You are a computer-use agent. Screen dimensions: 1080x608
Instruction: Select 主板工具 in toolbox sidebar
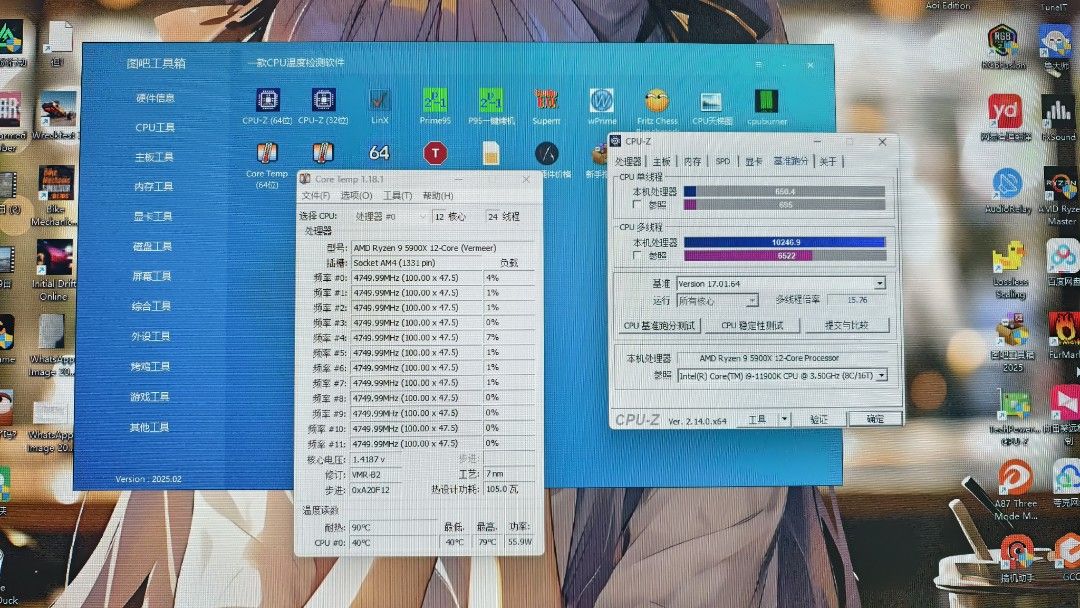tap(154, 157)
